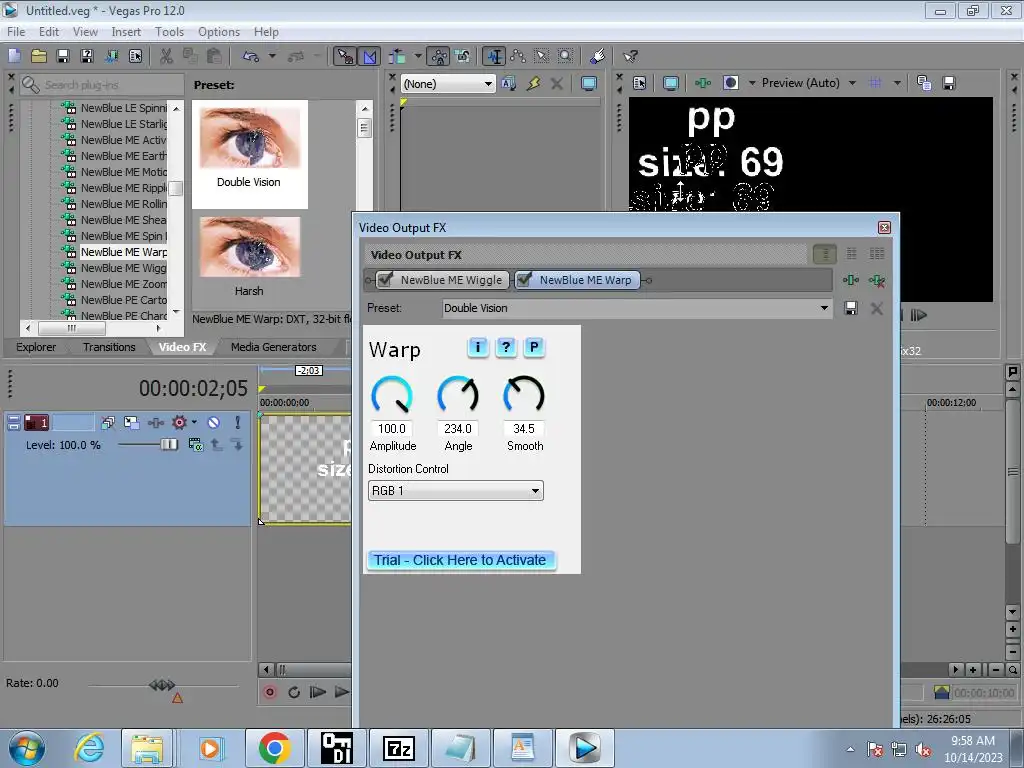Screen dimensions: 1024x768
Task: Create a new project from toolbar
Action: click(x=14, y=57)
